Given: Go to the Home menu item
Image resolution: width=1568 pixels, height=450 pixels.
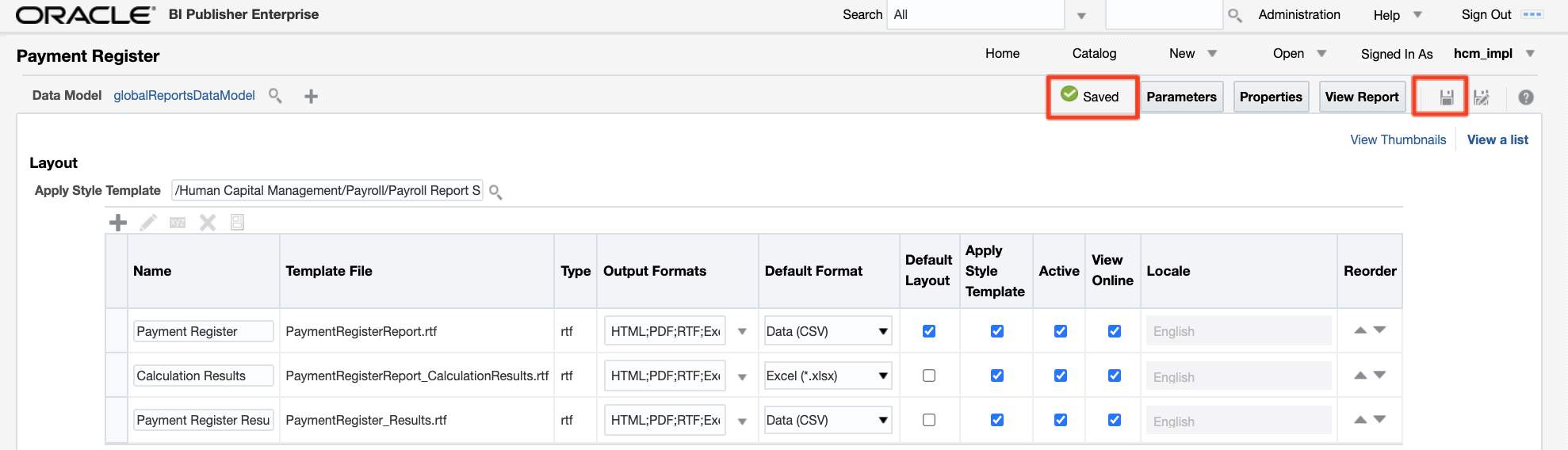Looking at the screenshot, I should click(1002, 53).
